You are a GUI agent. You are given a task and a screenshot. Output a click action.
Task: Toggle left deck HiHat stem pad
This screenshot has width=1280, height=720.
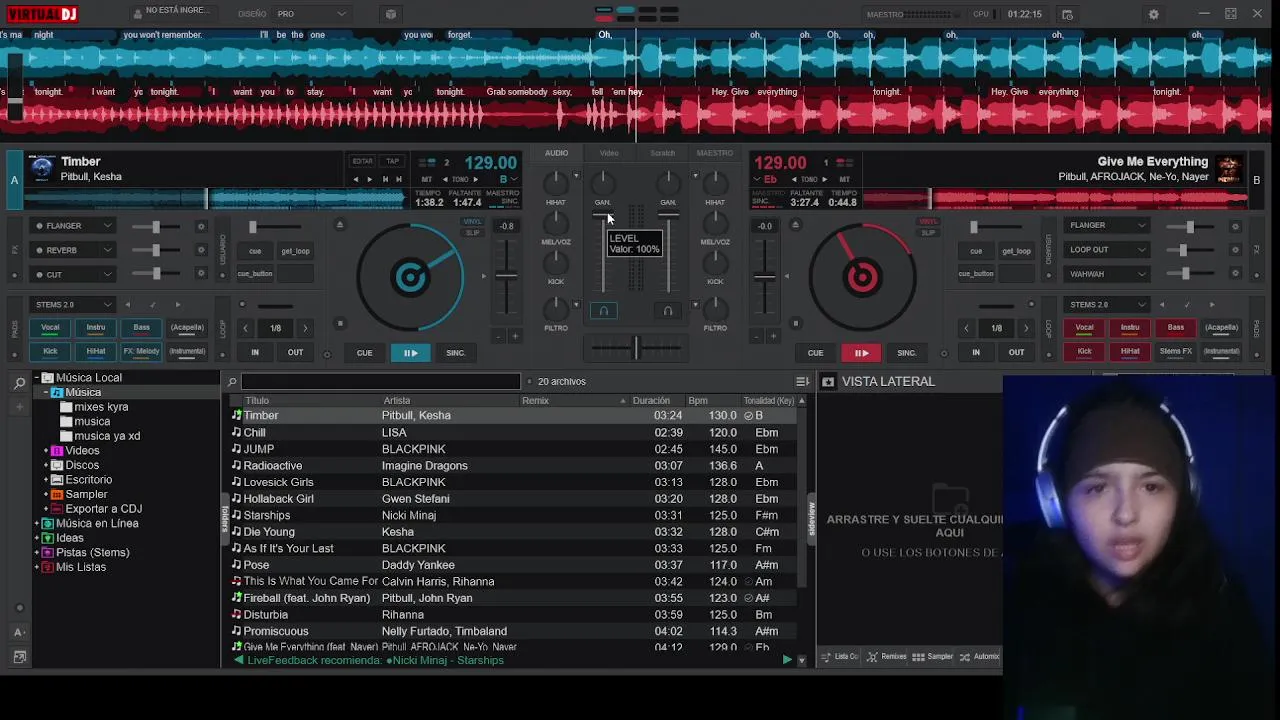[96, 351]
